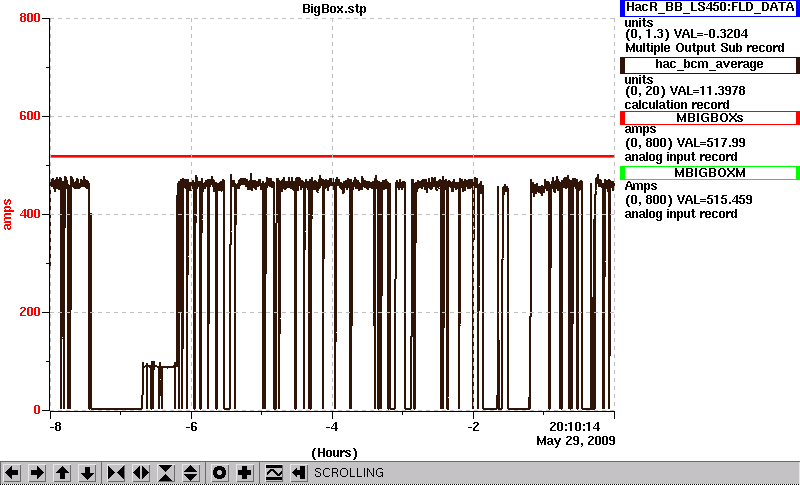The height and width of the screenshot is (485, 800).
Task: Click the 'amps' Y-axis label
Action: click(7, 215)
